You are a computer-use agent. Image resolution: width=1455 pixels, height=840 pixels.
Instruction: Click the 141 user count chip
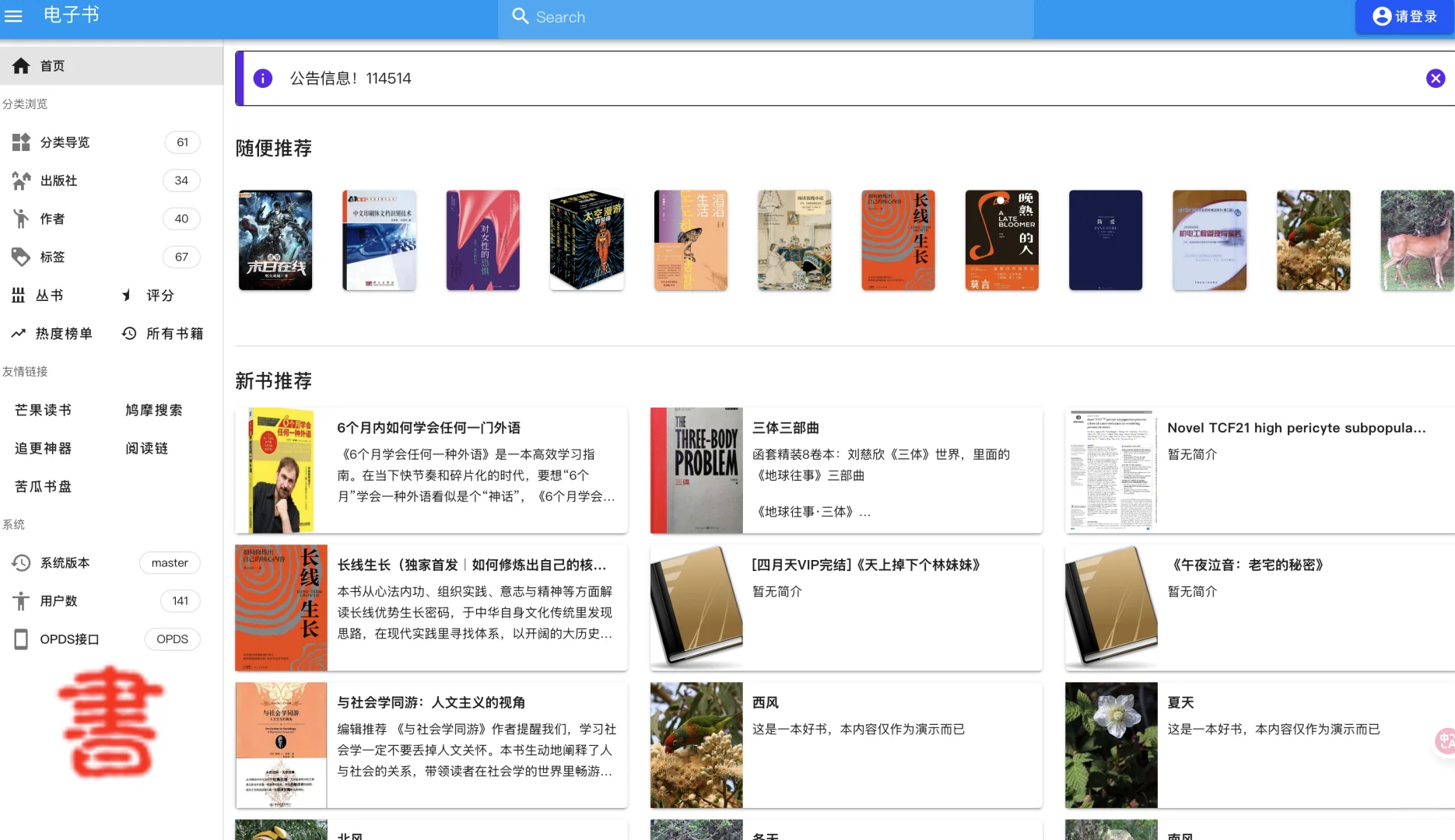point(180,601)
